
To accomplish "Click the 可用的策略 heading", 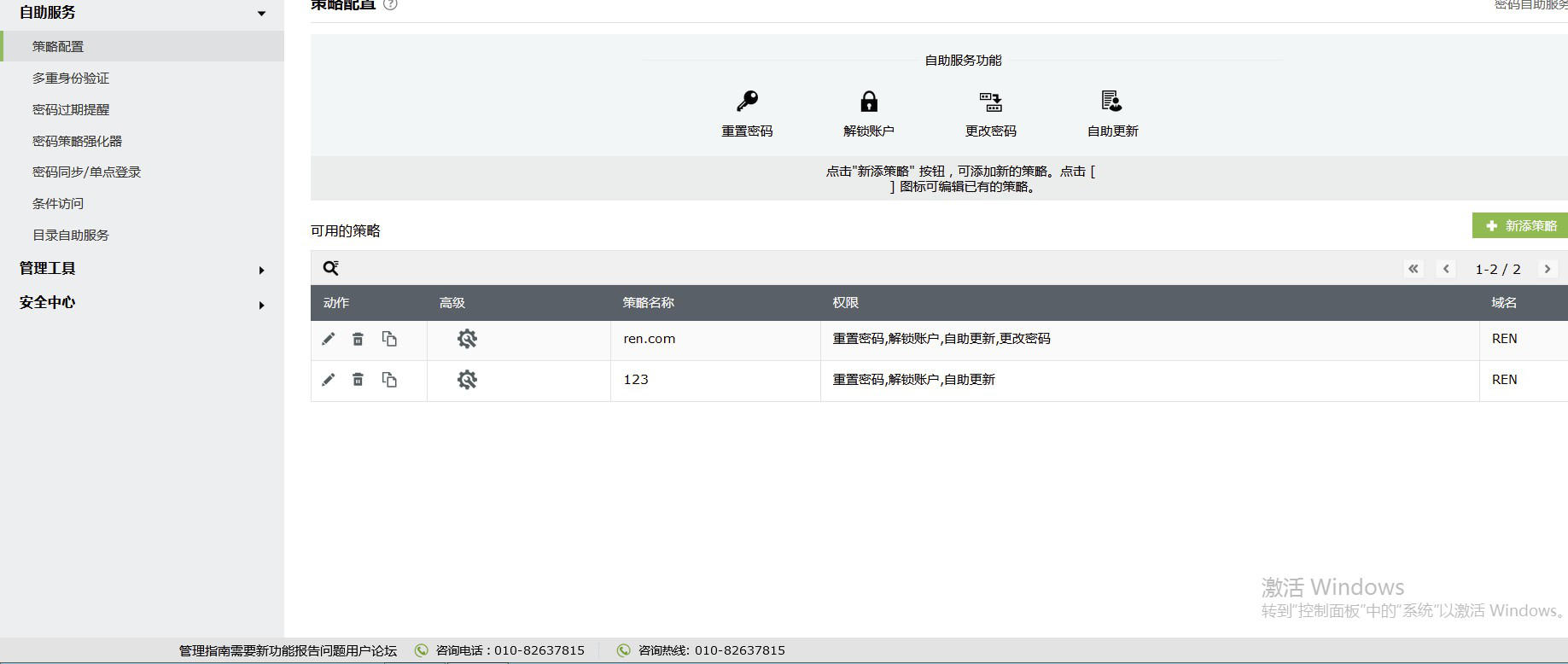I will [346, 230].
